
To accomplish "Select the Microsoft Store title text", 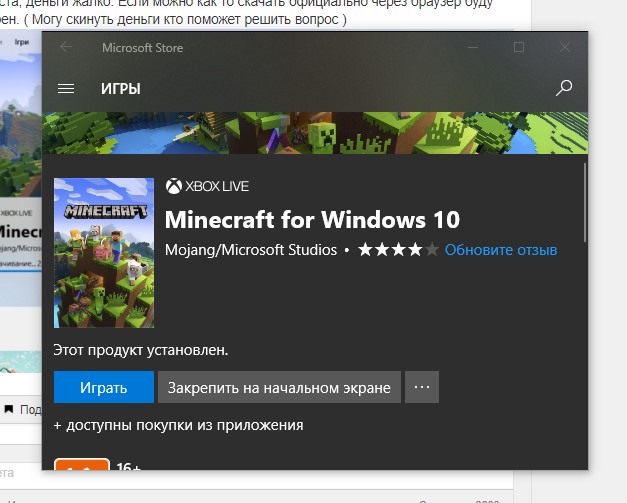I will click(143, 48).
